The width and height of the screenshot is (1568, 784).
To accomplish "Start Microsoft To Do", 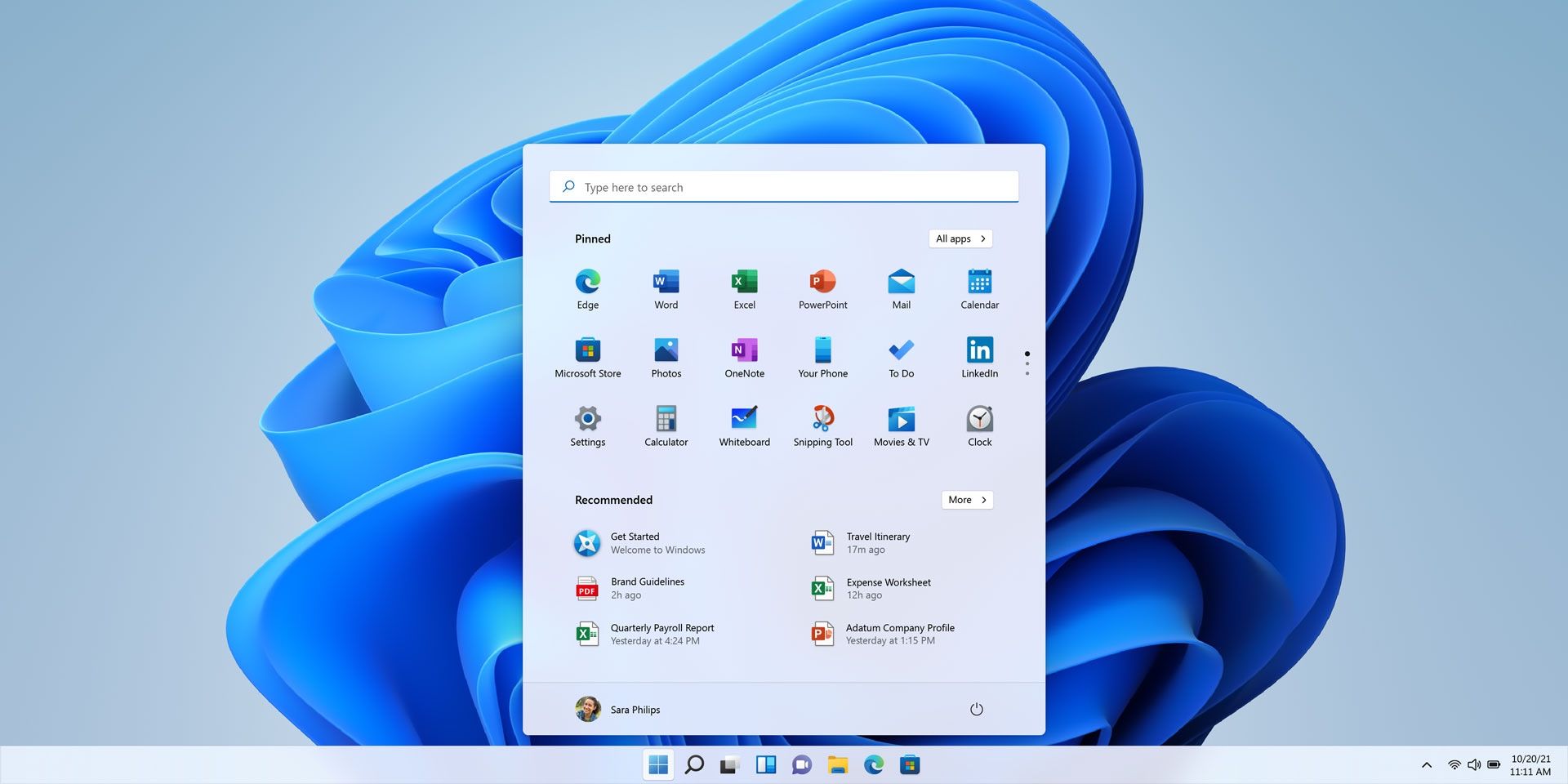I will pos(901,352).
